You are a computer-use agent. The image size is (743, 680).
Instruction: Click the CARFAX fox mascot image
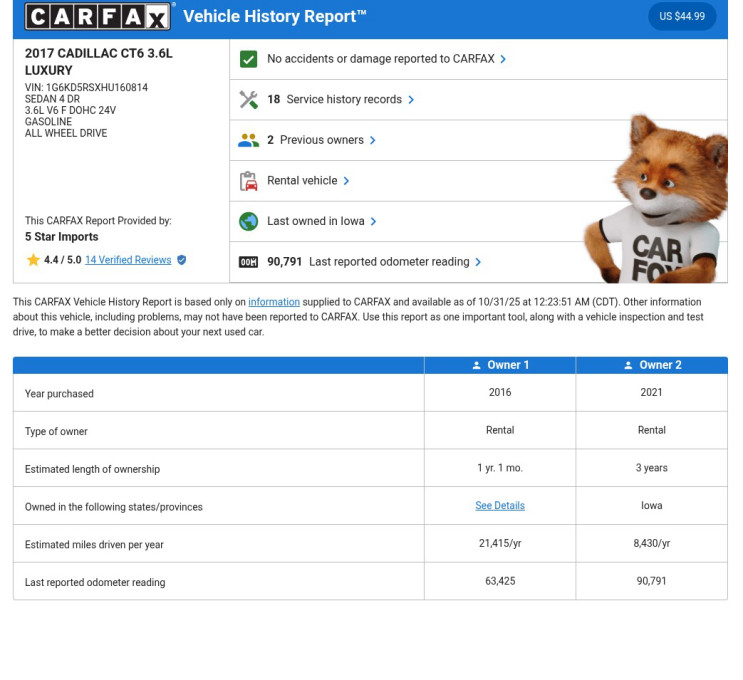[657, 200]
